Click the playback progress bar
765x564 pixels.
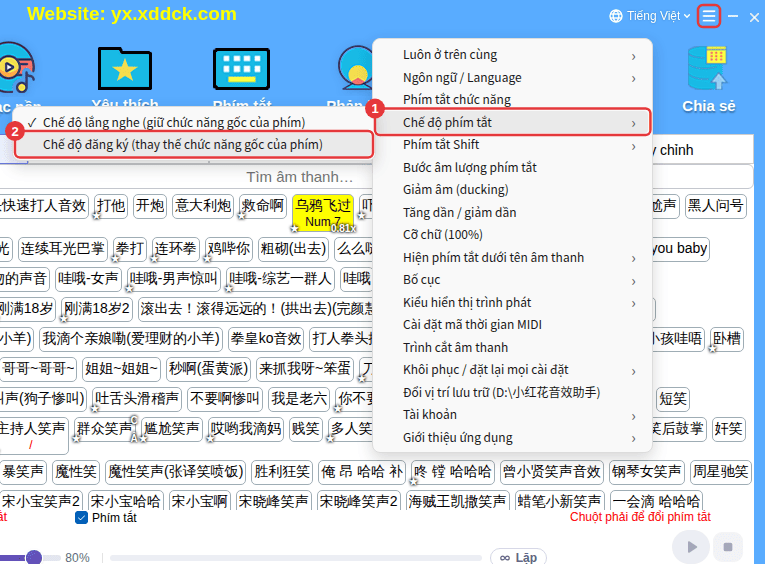pos(296,557)
